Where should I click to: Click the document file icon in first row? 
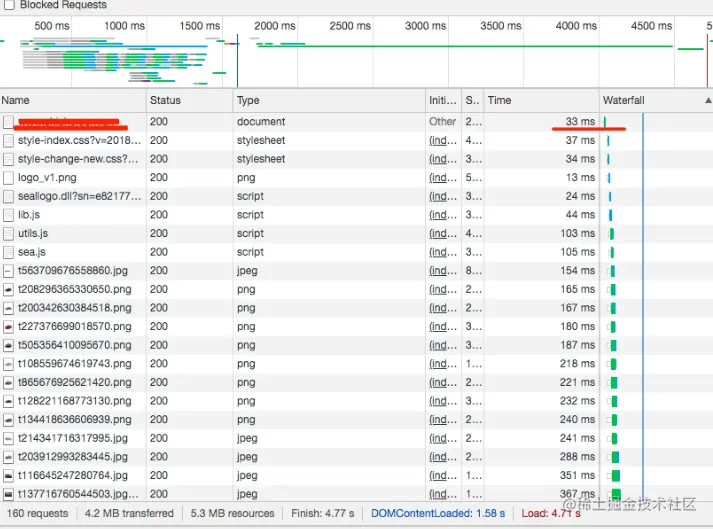8,122
